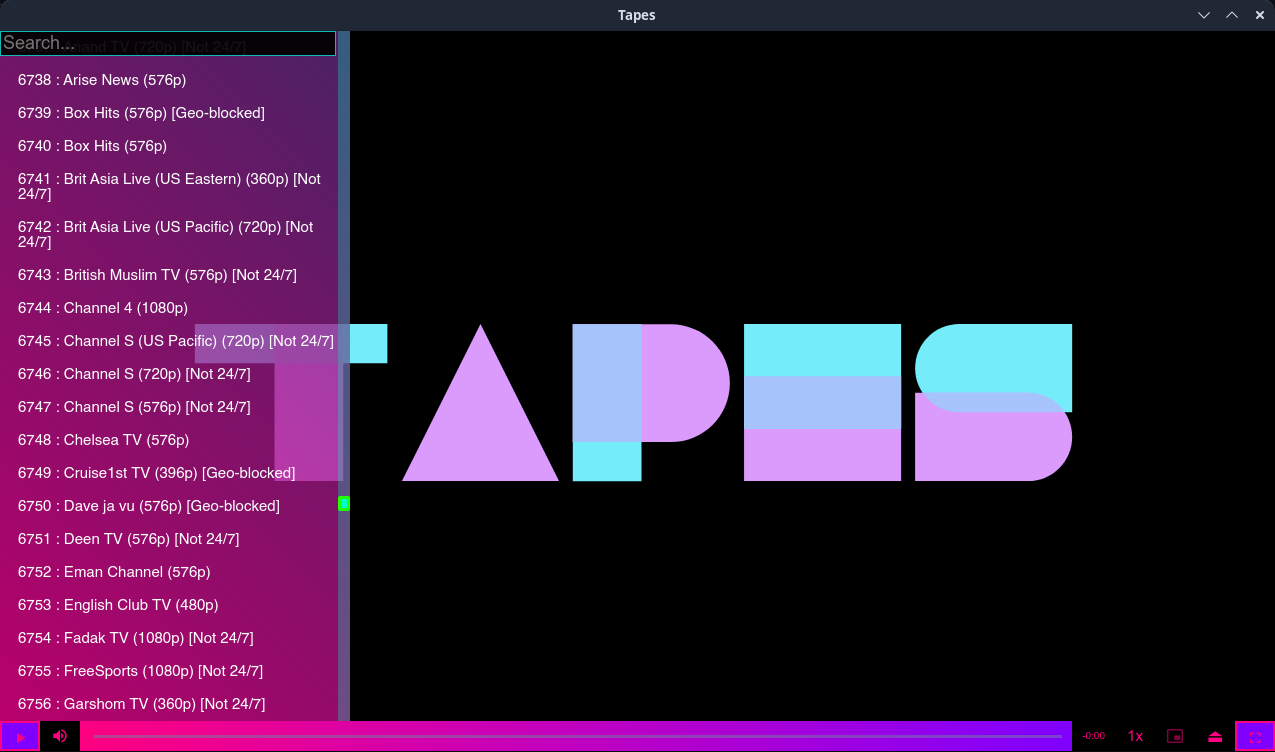Image resolution: width=1275 pixels, height=752 pixels.
Task: Click the keep-below window button in title bar
Action: [1204, 15]
